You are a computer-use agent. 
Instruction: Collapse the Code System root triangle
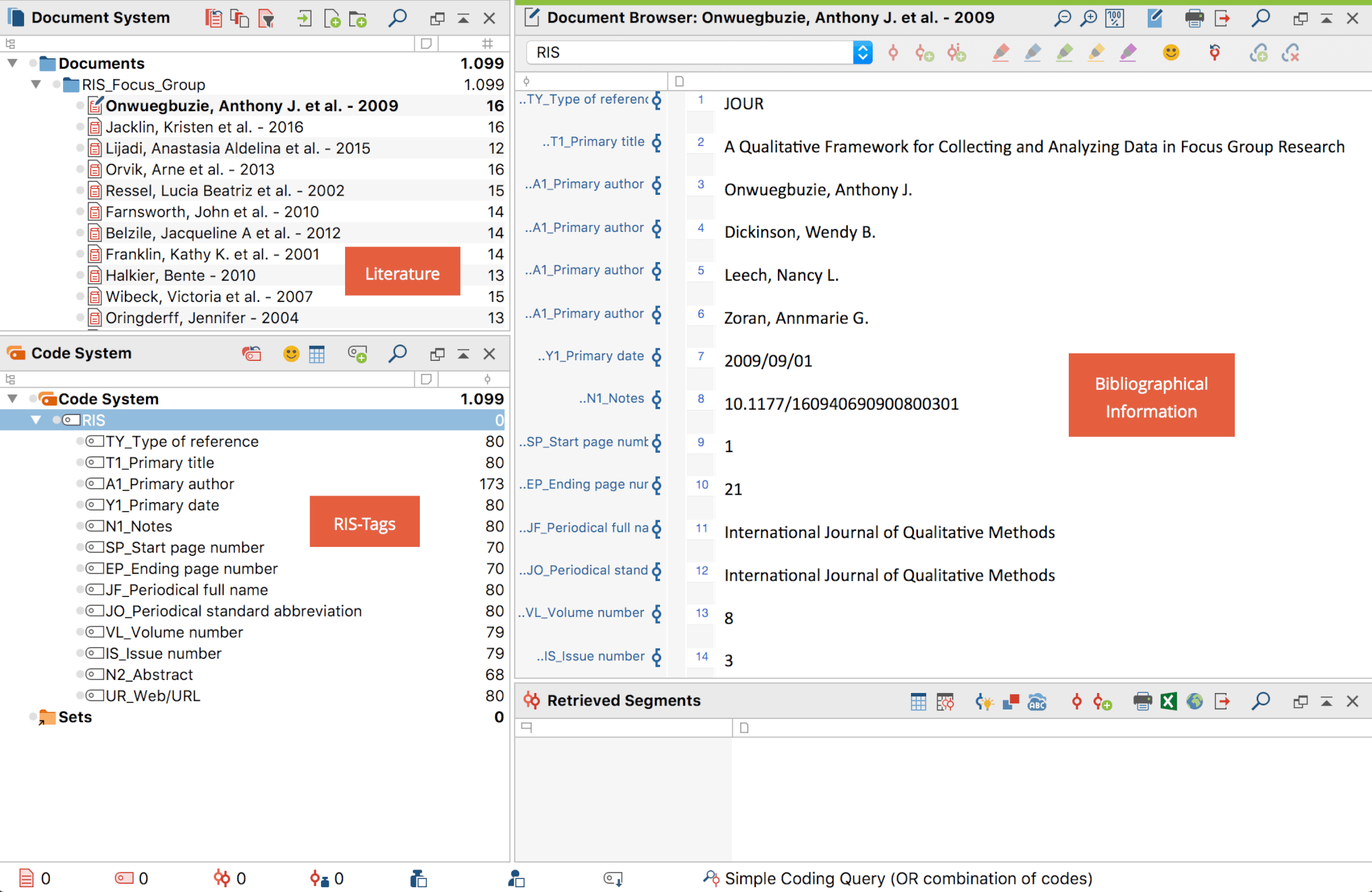pyautogui.click(x=12, y=399)
